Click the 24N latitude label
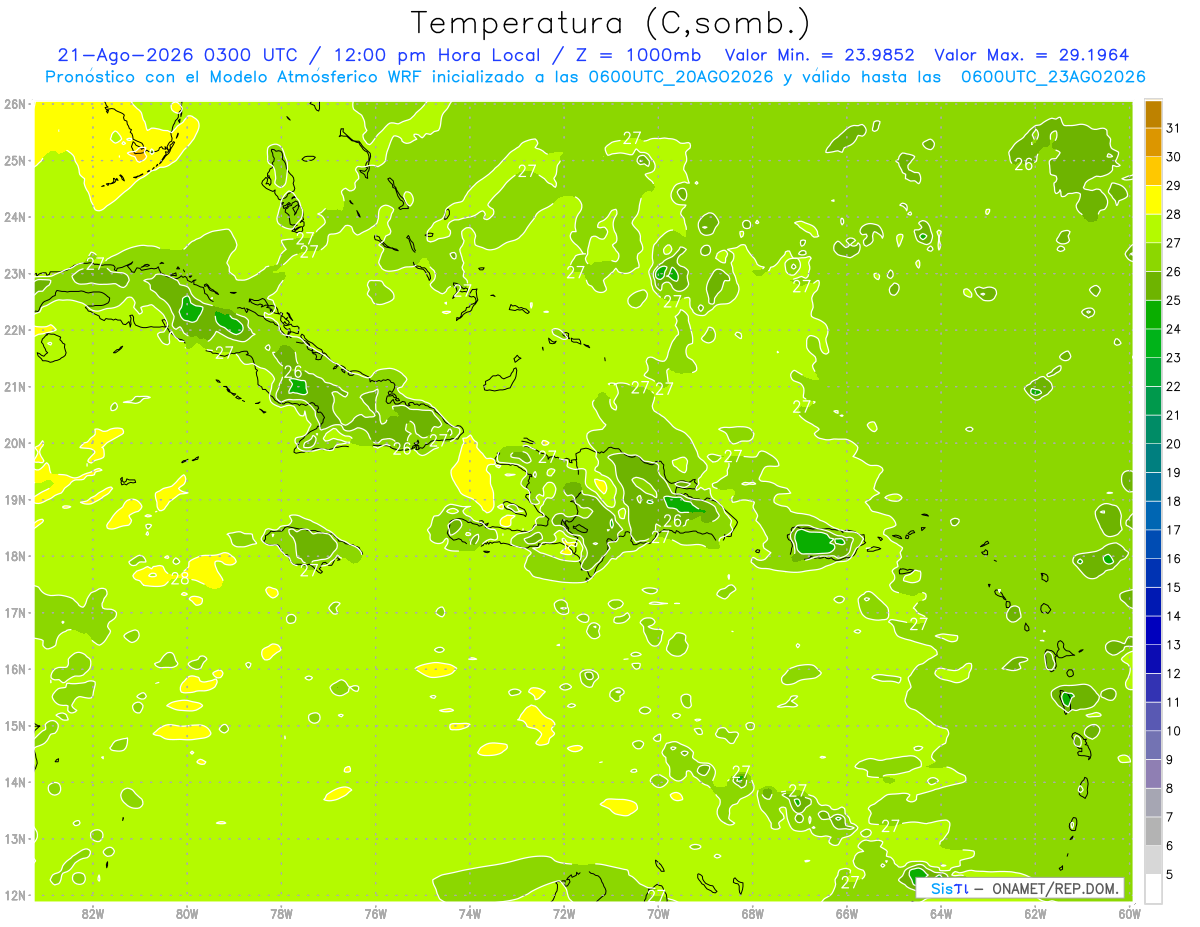Screen dimensions: 1200x927 [x=14, y=217]
